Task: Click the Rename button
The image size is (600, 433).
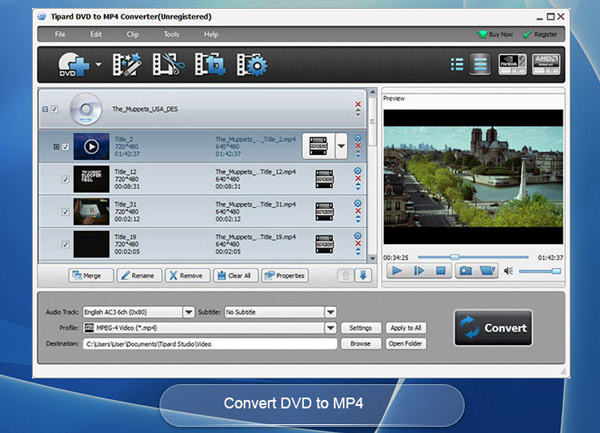Action: point(139,275)
